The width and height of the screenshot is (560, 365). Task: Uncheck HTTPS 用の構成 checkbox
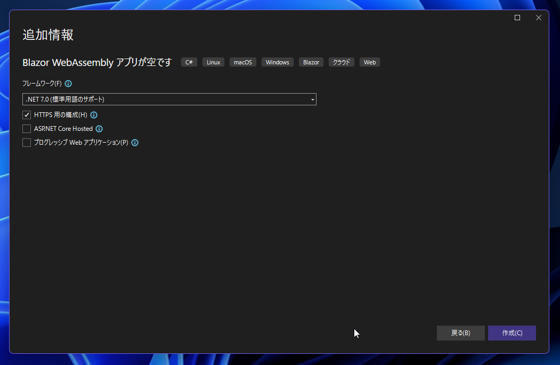[26, 115]
